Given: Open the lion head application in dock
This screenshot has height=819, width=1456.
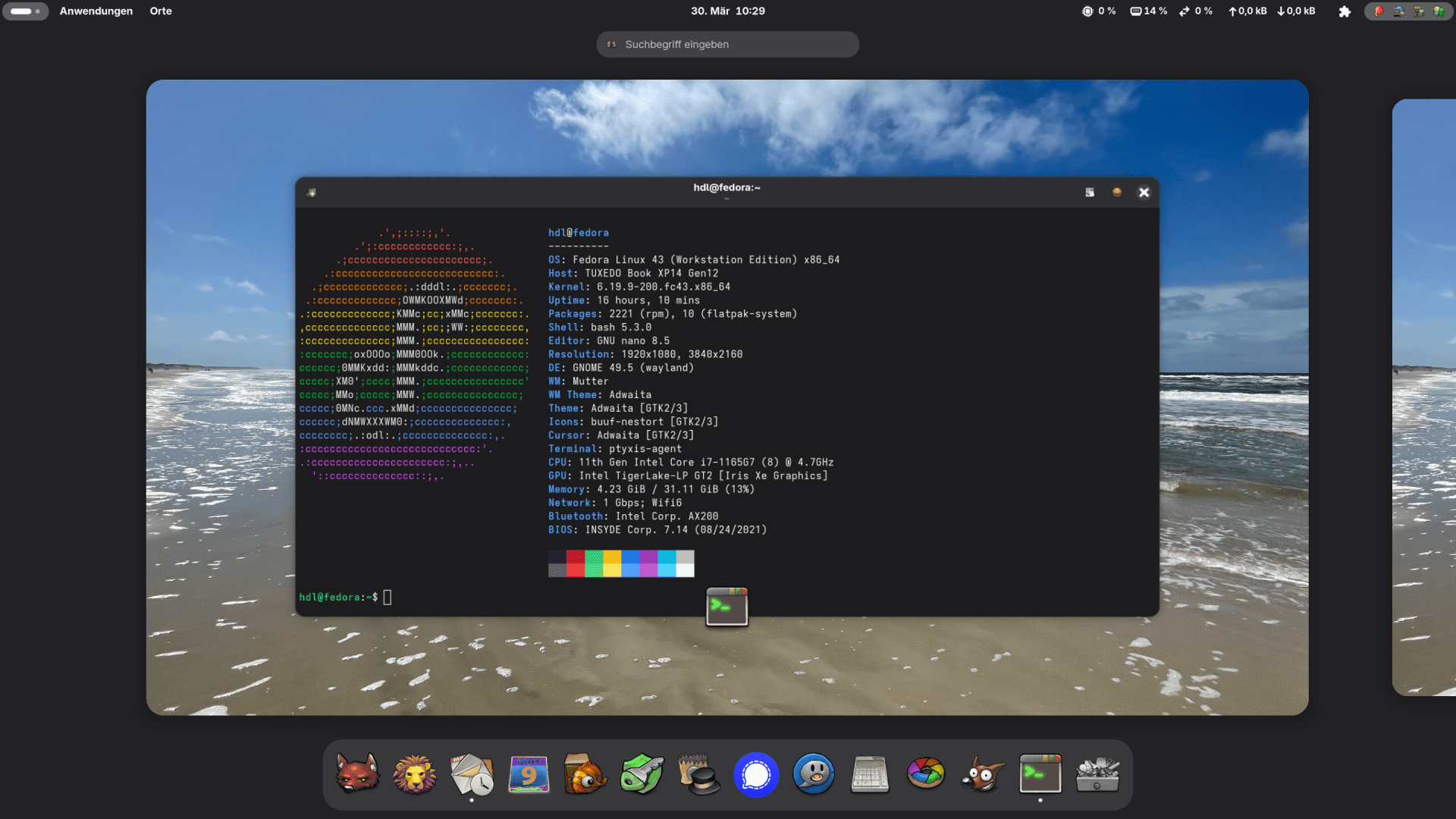Looking at the screenshot, I should pos(415,774).
